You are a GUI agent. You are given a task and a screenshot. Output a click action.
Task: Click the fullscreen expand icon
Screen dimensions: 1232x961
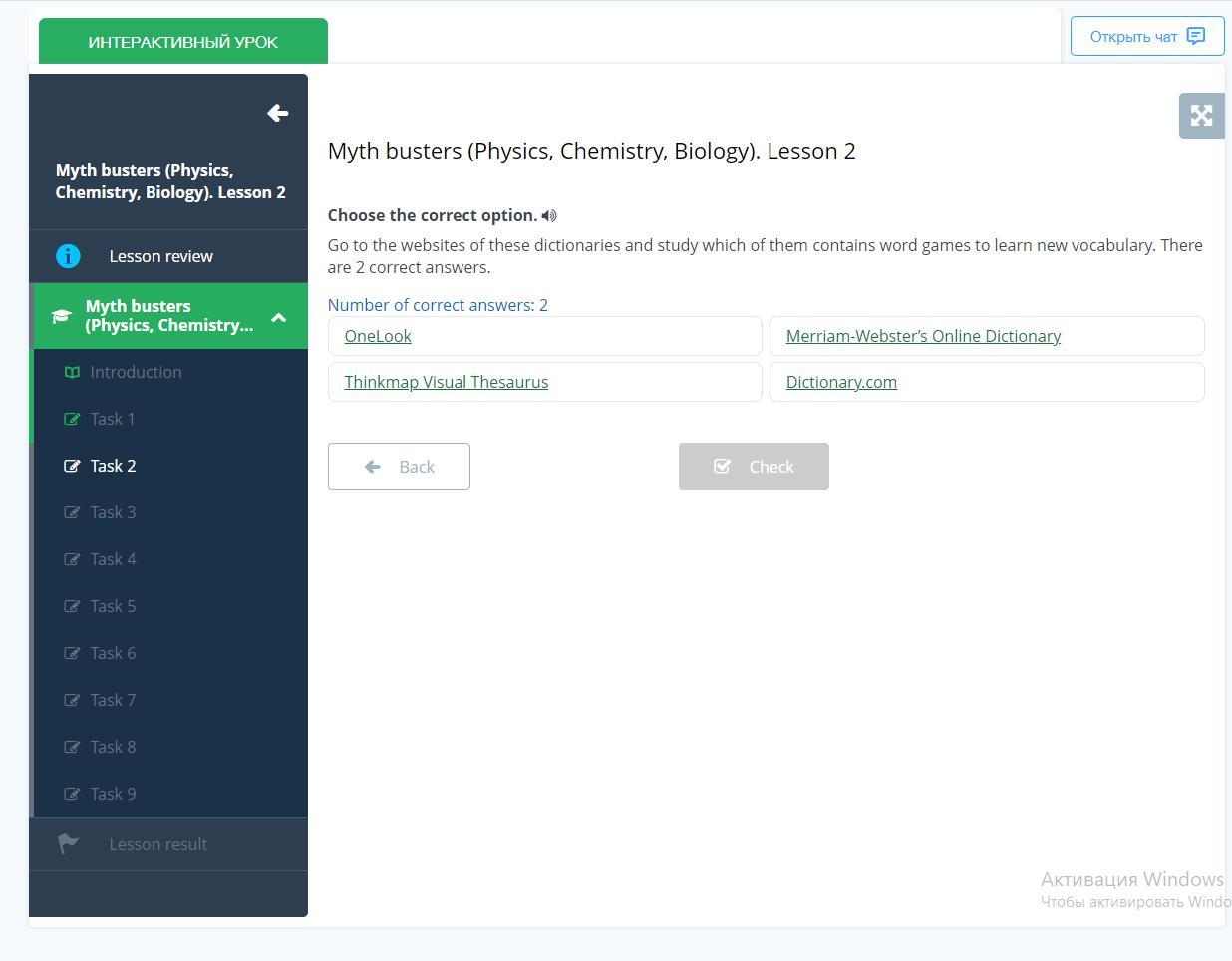pos(1201,116)
